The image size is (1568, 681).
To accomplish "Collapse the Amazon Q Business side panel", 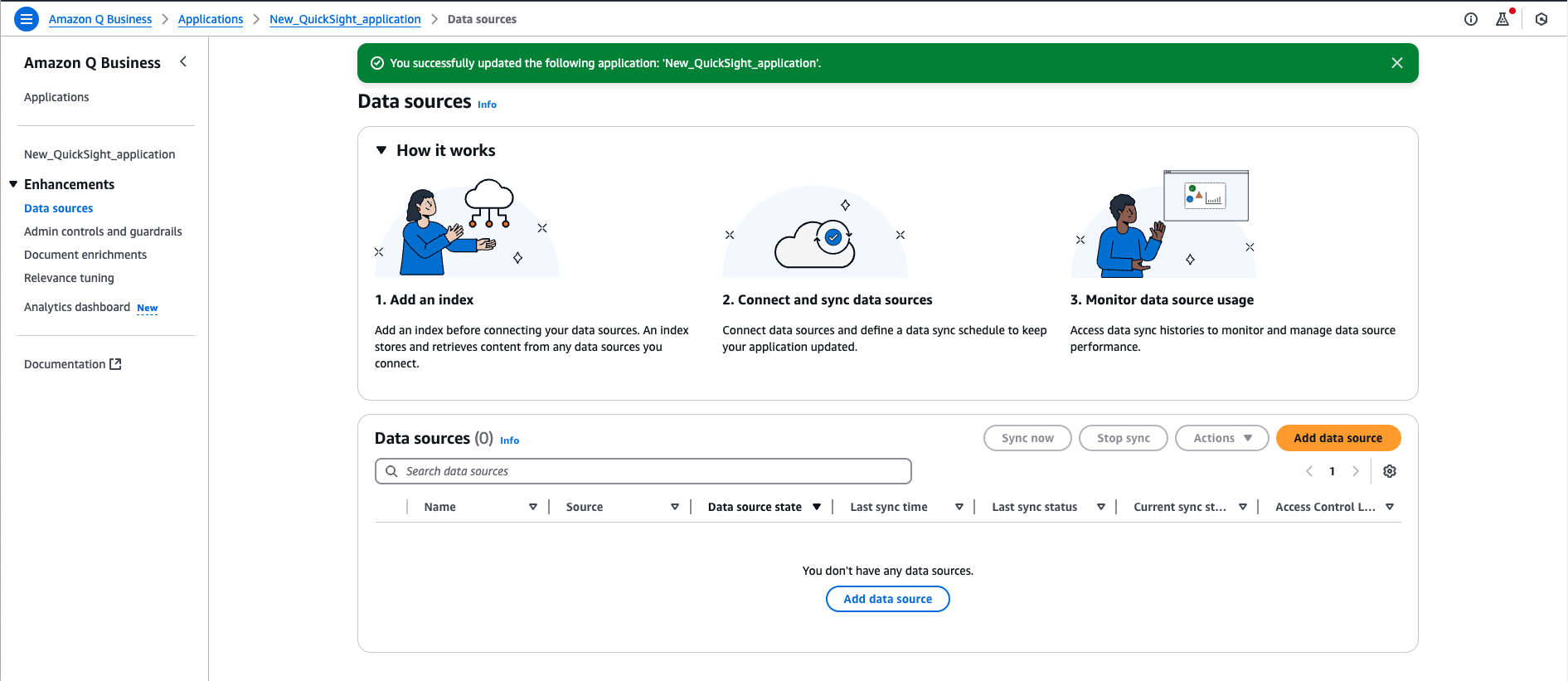I will [183, 61].
